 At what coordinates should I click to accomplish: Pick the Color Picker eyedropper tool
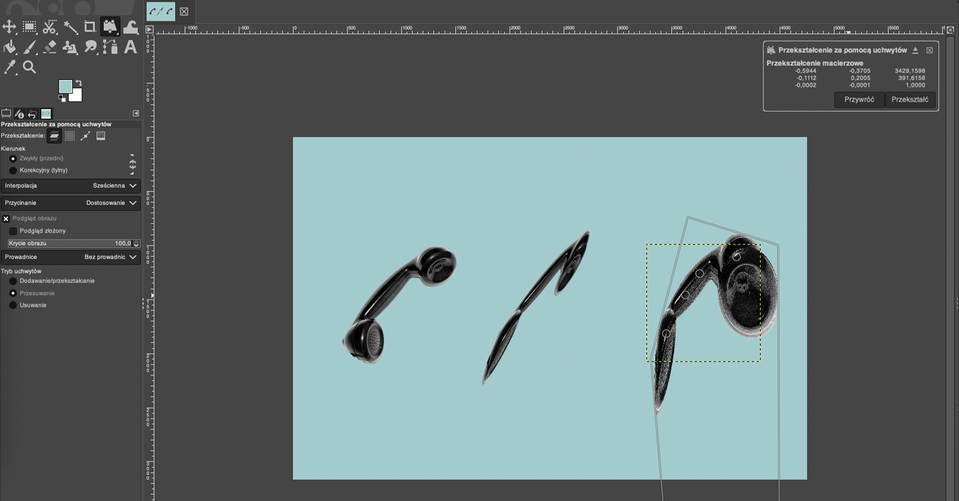(x=10, y=67)
